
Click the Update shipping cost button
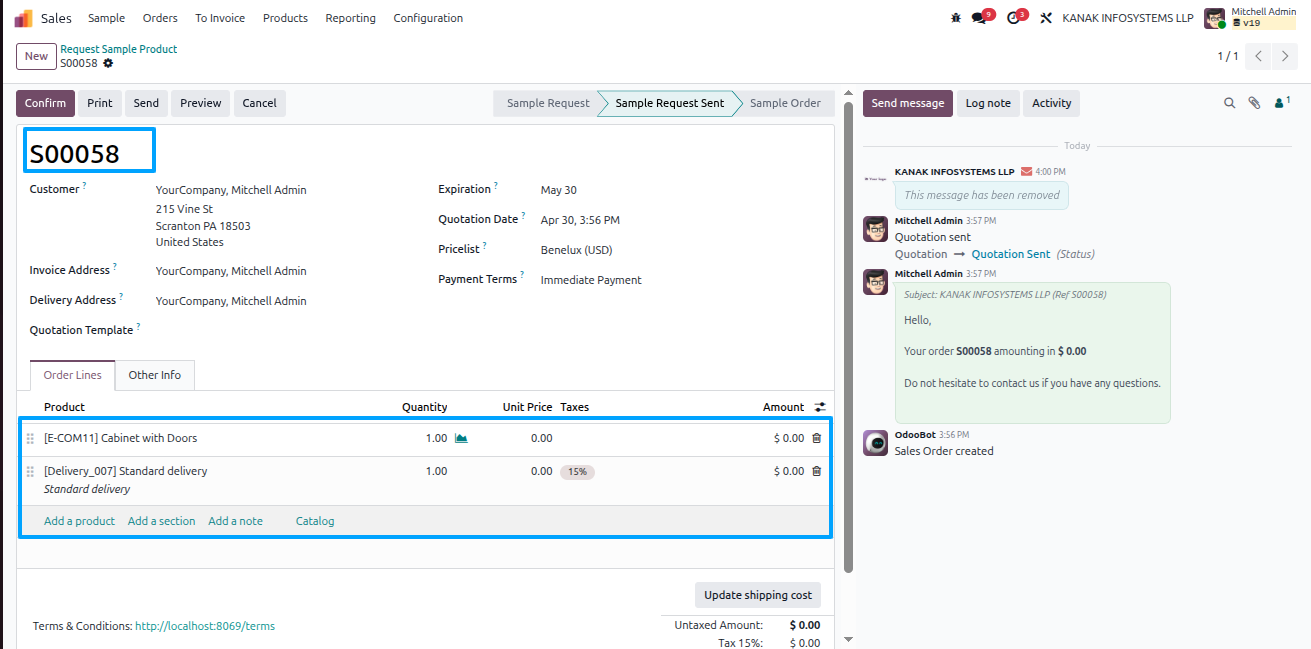pos(758,595)
